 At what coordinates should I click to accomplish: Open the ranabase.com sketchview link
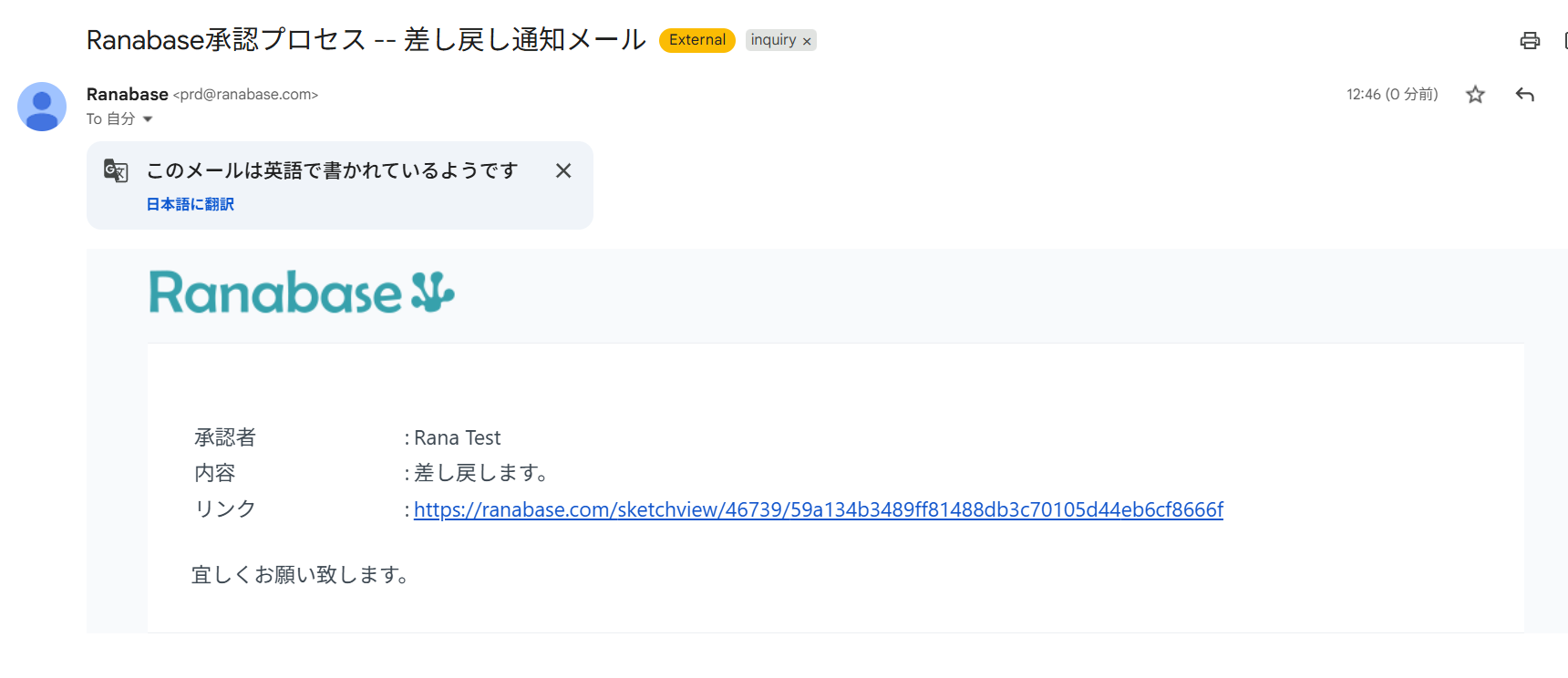[818, 509]
